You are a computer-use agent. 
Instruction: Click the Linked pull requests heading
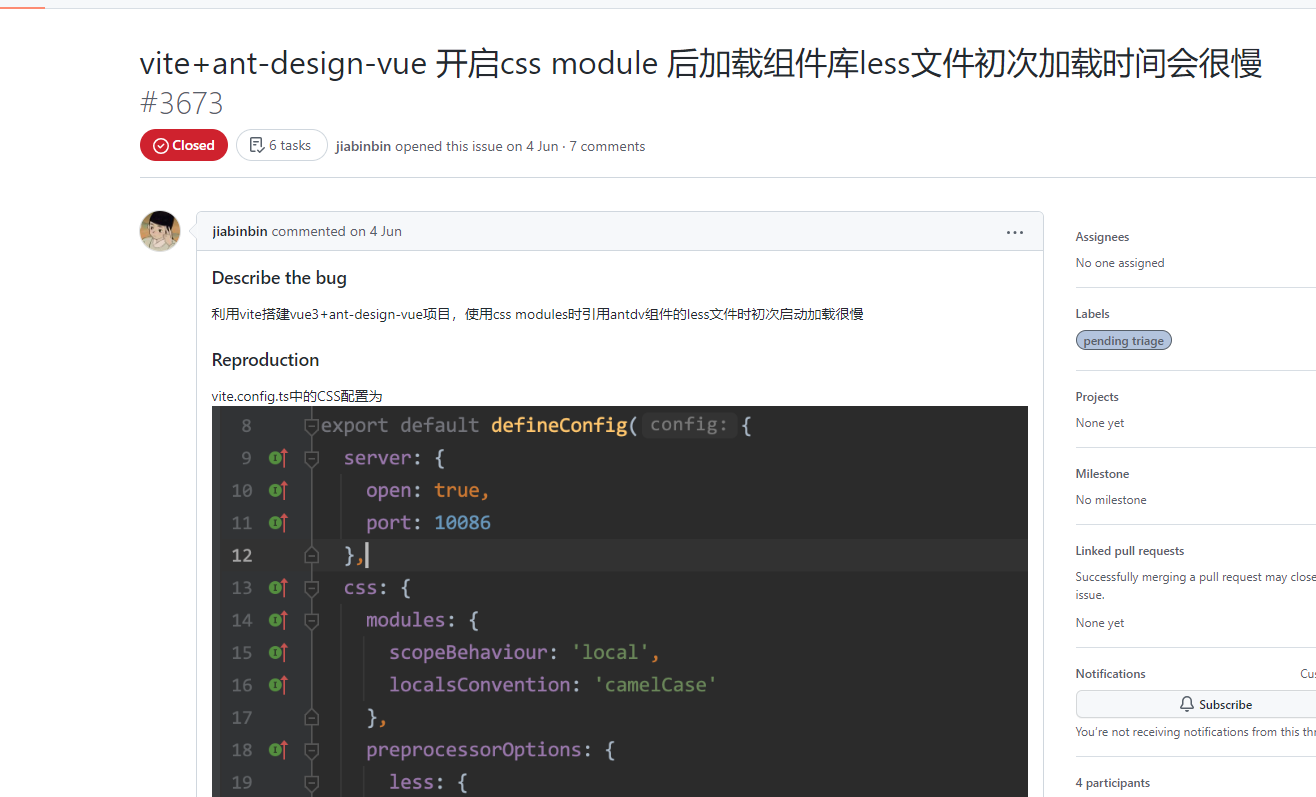coord(1130,551)
